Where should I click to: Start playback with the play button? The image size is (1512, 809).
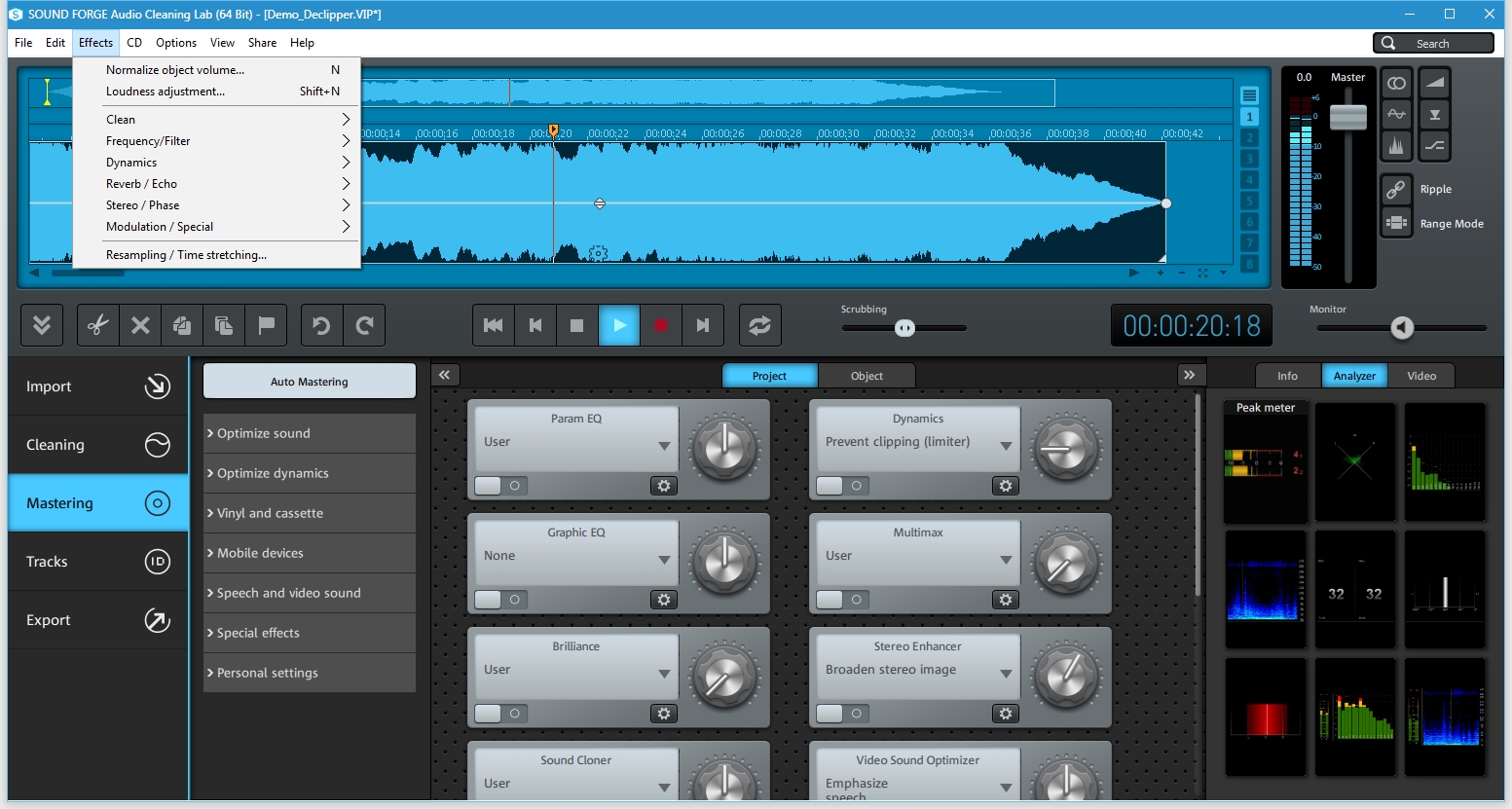(x=619, y=325)
